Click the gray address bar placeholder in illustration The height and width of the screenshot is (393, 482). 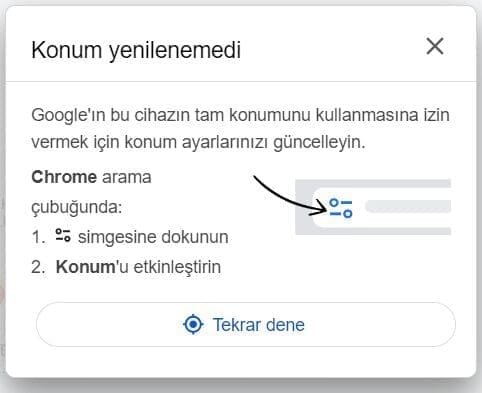coord(408,206)
